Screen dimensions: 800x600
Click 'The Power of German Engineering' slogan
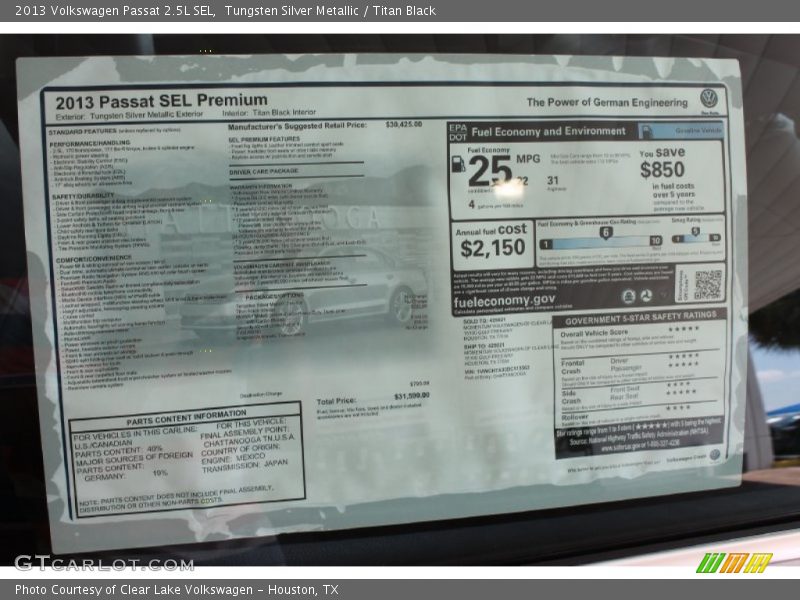tap(607, 103)
